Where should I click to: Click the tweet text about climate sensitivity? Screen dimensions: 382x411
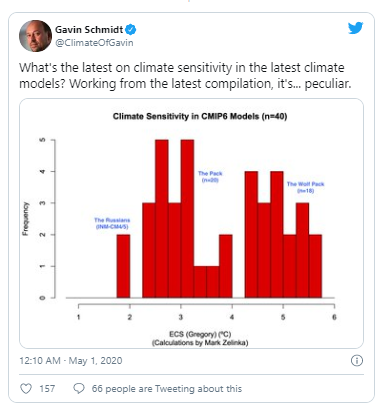pyautogui.click(x=185, y=75)
